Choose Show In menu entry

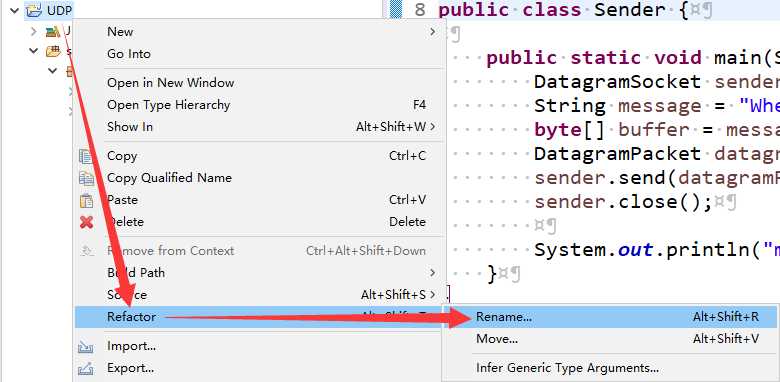[258, 127]
